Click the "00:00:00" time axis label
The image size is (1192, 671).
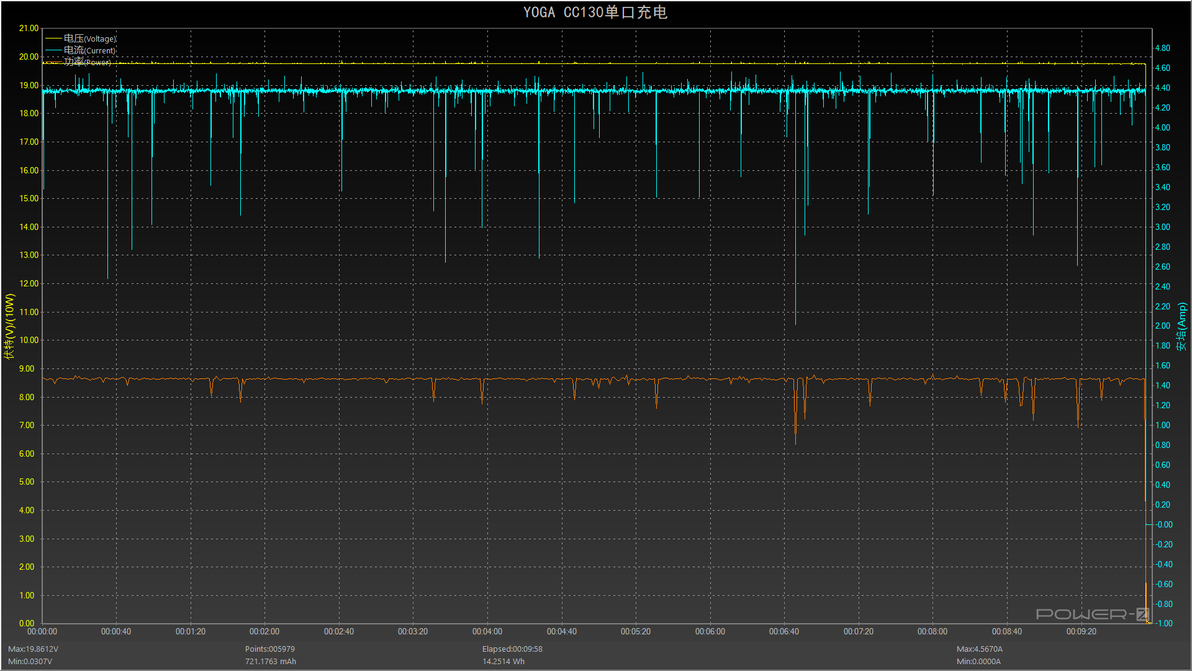[42, 631]
